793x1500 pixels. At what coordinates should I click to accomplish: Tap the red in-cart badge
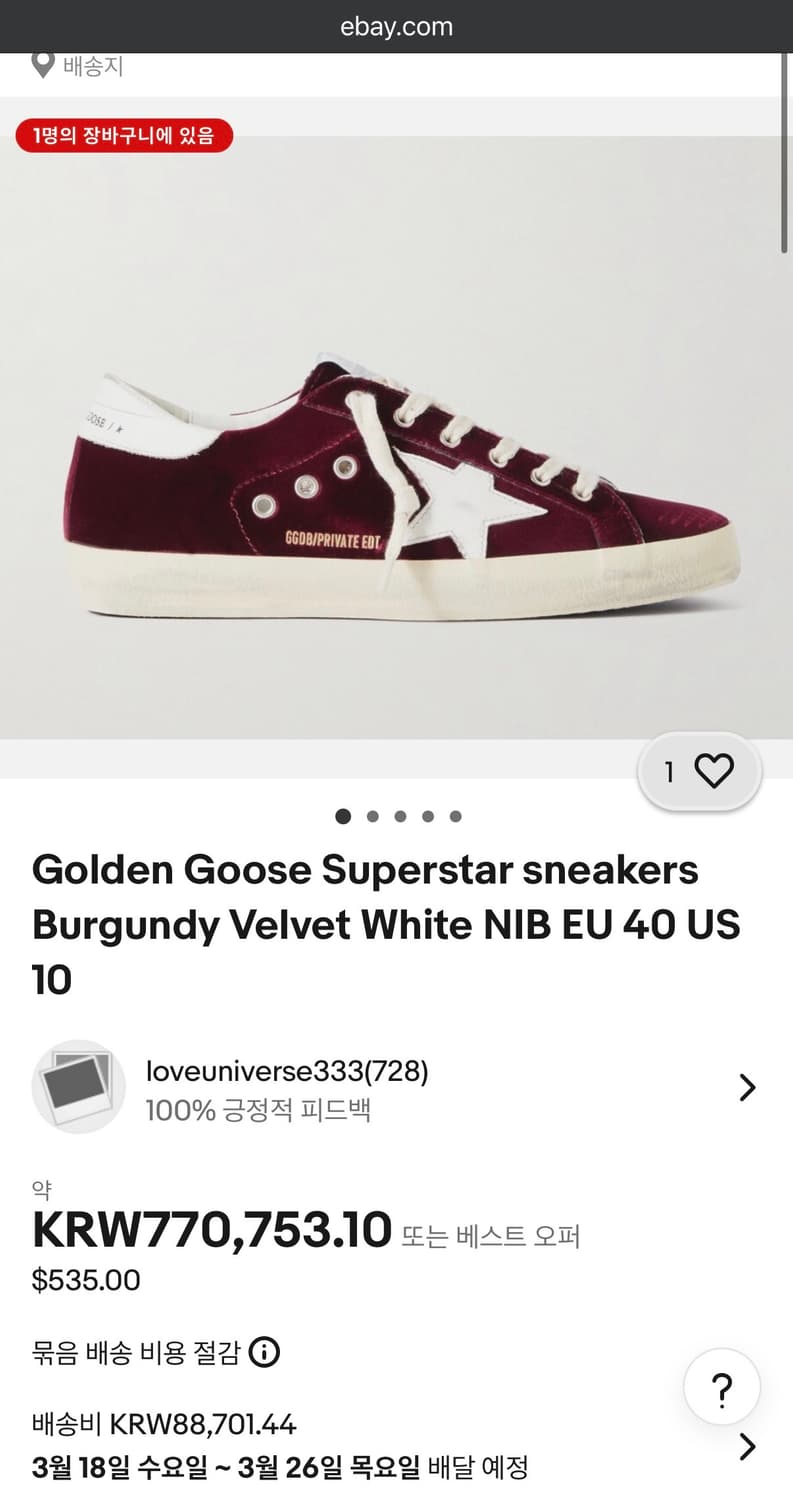tap(124, 135)
